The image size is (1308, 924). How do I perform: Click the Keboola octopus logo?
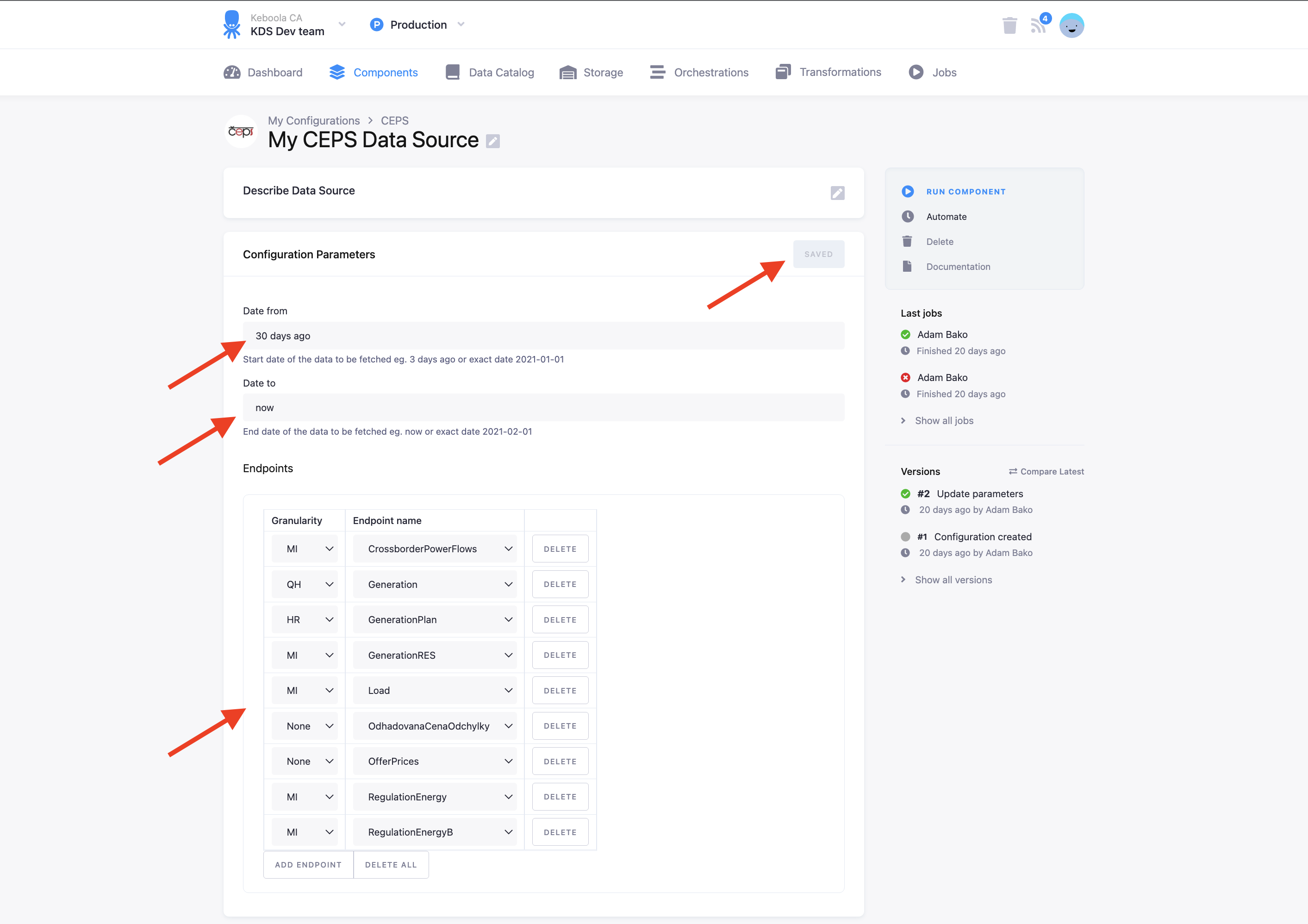(x=231, y=25)
